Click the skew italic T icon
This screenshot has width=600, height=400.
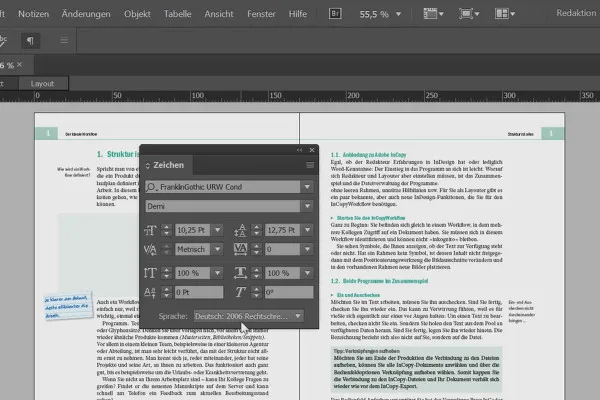point(240,292)
